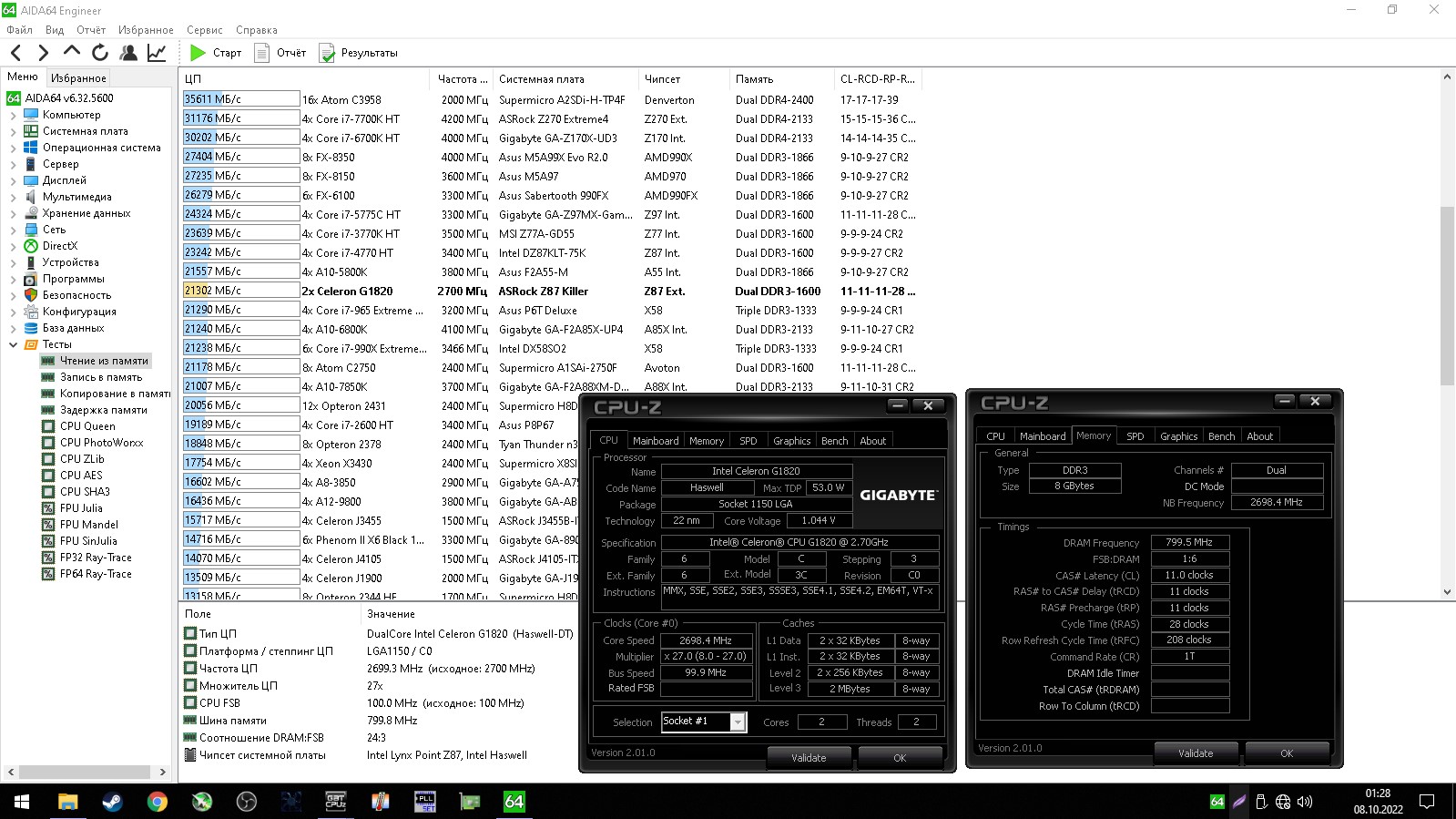The width and height of the screenshot is (1456, 819).
Task: Open Steam from the taskbar
Action: 112,802
